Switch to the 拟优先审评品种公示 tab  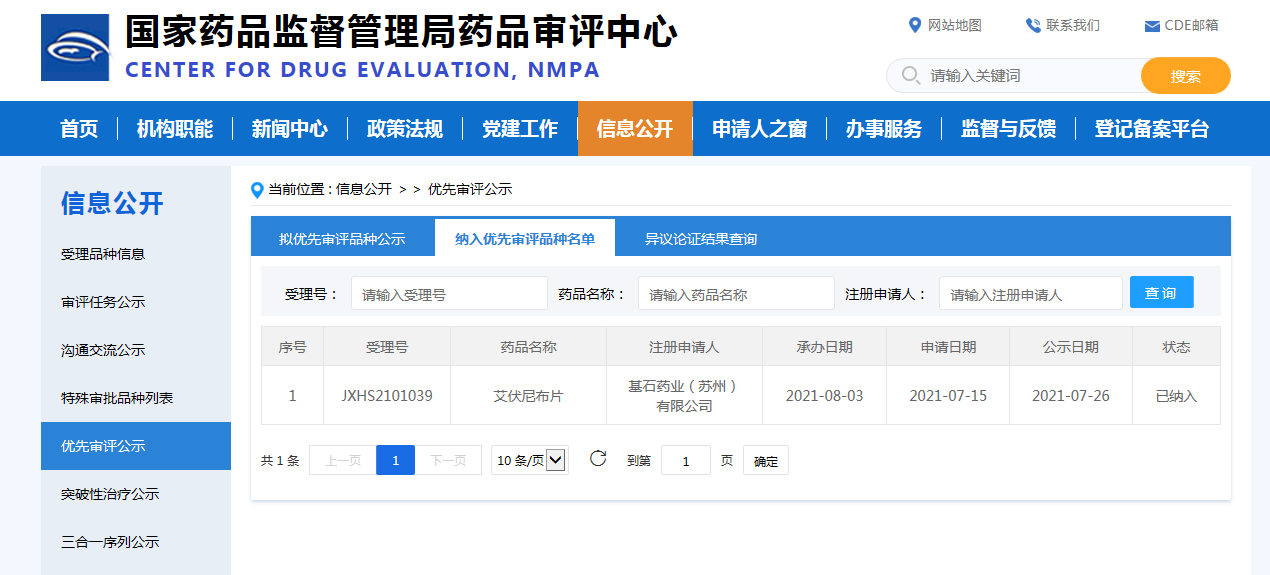342,239
